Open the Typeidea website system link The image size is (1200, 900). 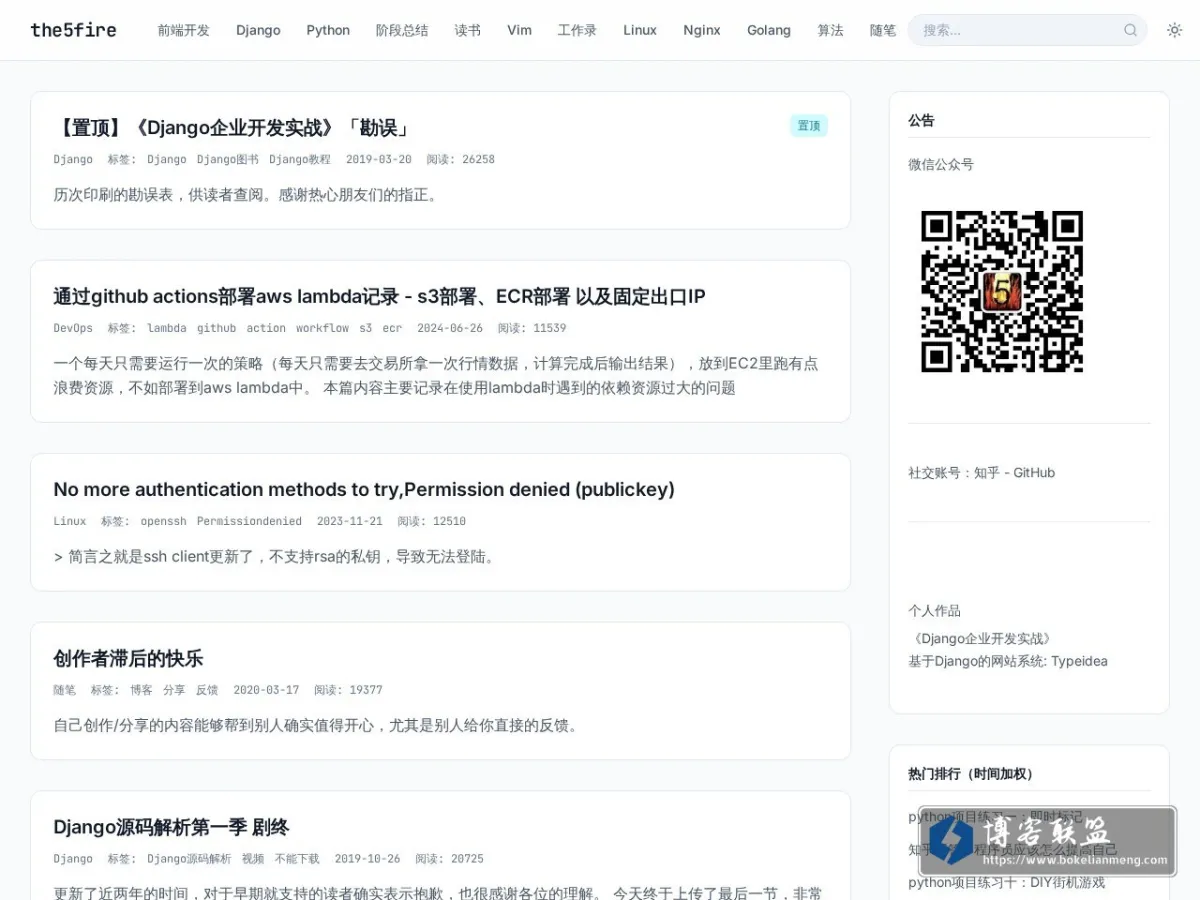pyautogui.click(x=1079, y=661)
